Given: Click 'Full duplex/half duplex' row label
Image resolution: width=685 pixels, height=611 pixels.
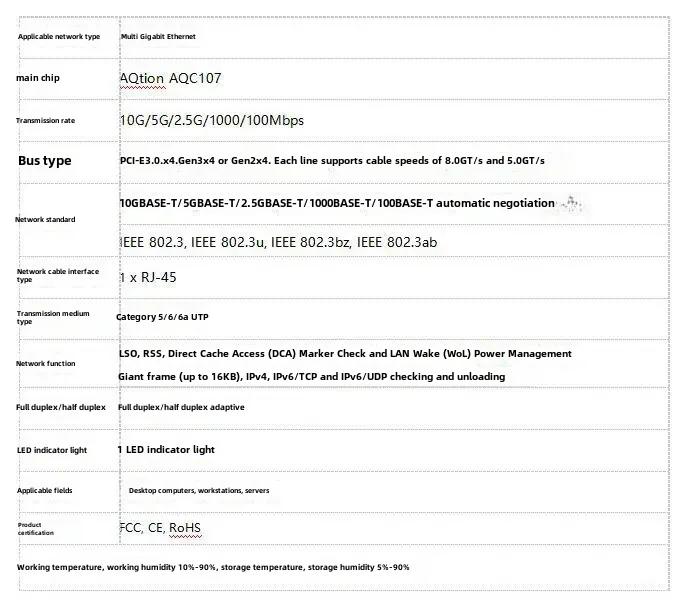Looking at the screenshot, I should click(61, 407).
